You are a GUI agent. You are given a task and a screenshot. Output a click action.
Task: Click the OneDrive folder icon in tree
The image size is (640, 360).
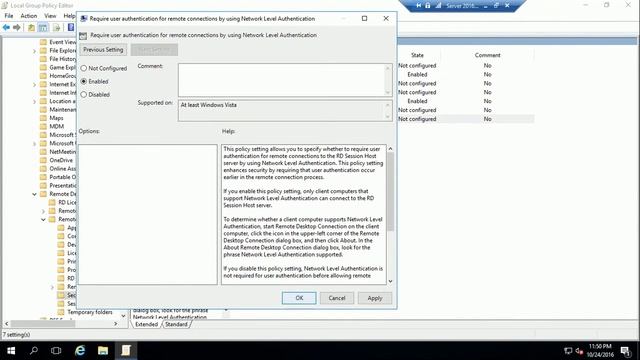[43, 160]
